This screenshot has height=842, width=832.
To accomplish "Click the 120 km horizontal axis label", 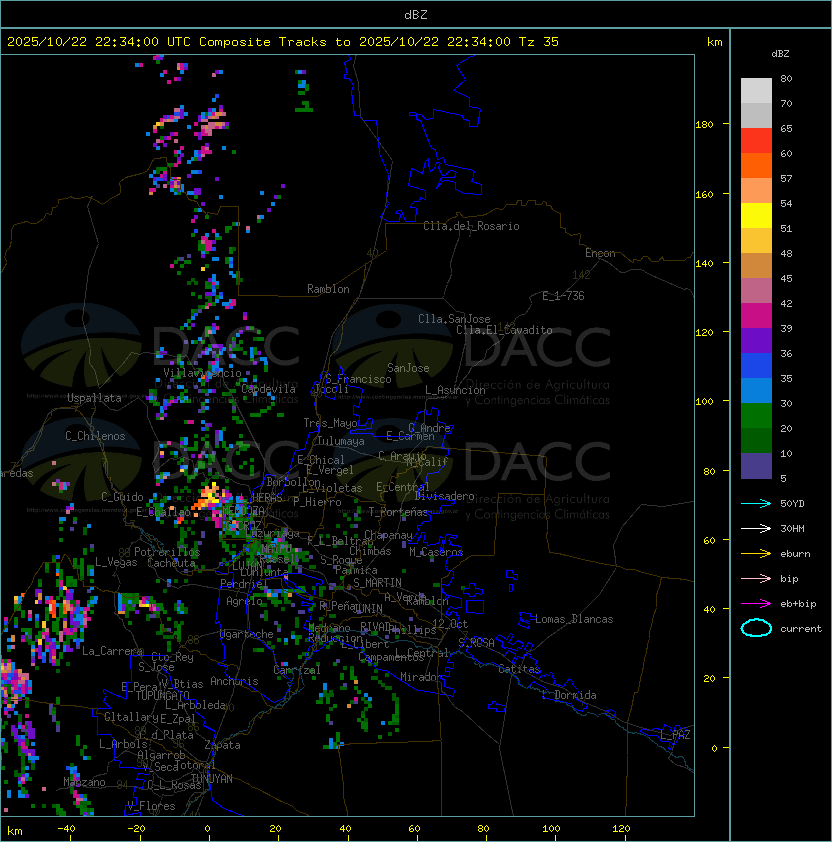I will coord(621,829).
